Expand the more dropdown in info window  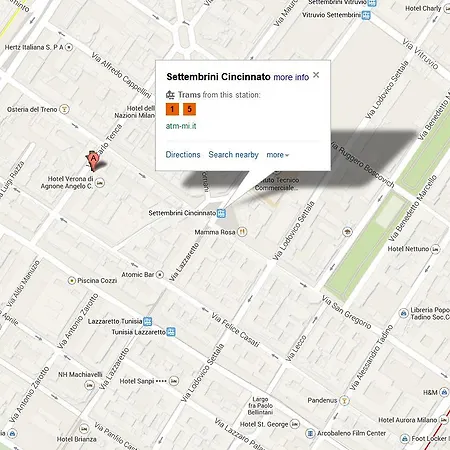point(278,155)
